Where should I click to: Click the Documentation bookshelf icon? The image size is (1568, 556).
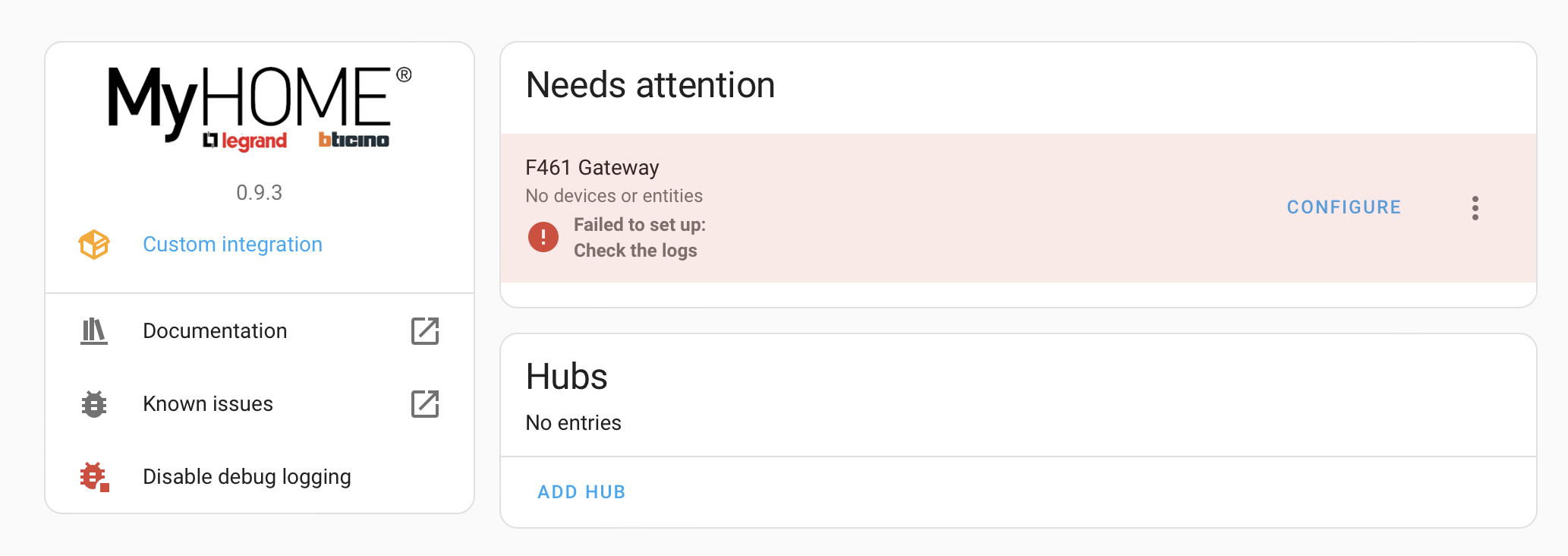tap(94, 331)
